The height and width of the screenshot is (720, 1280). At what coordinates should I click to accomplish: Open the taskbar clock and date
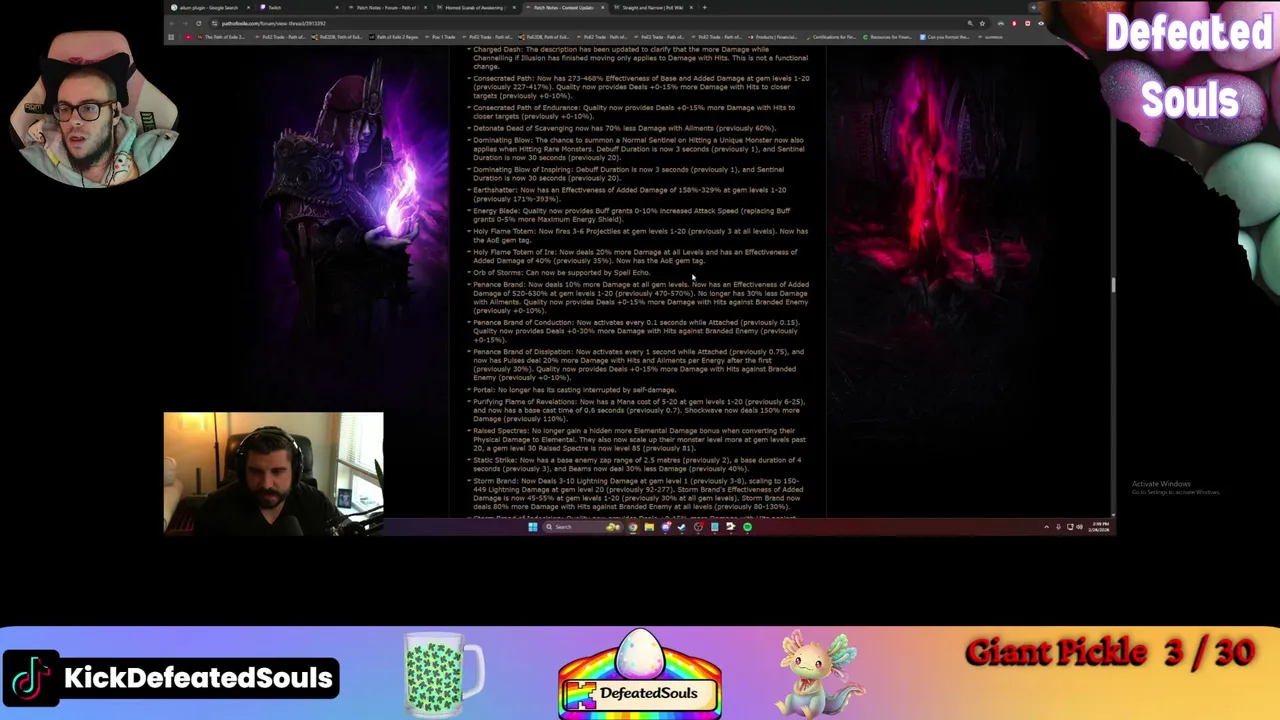pos(1099,527)
